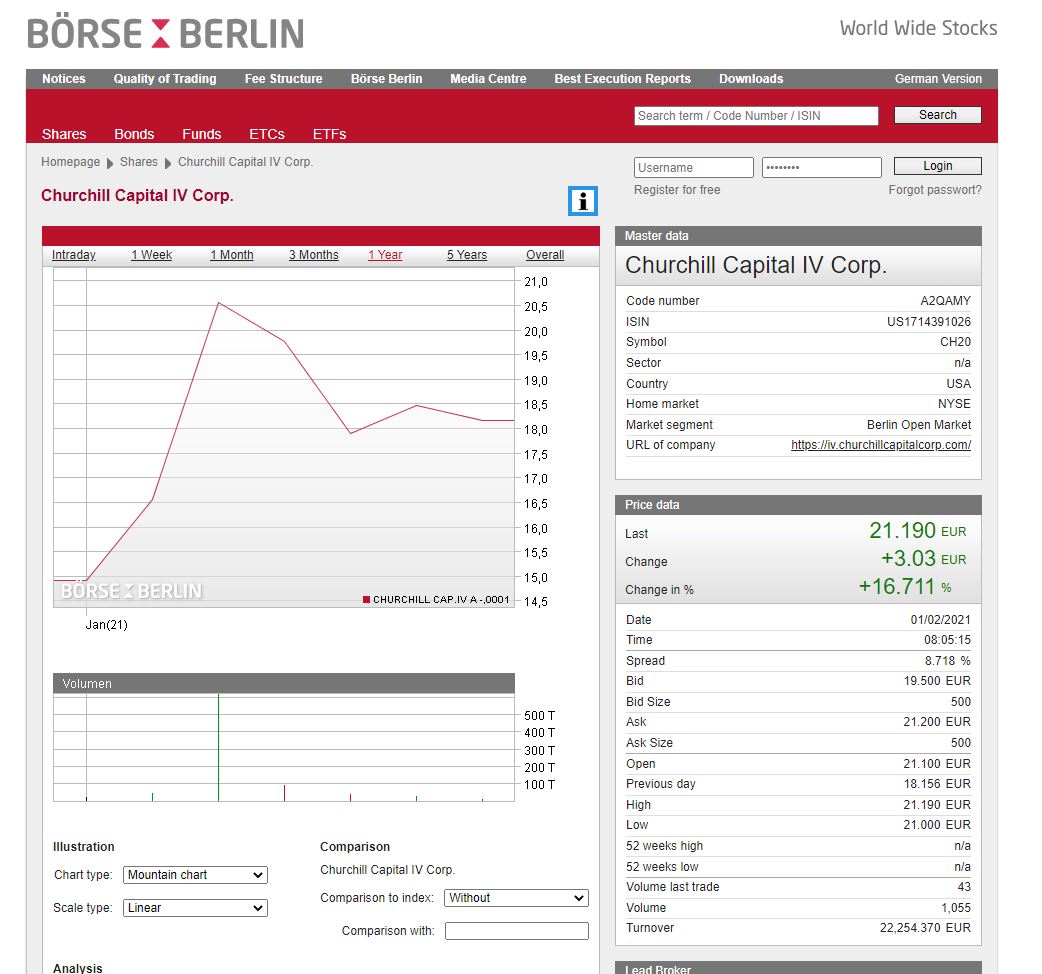Click breadcrumb arrow before Shares
This screenshot has height=974, width=1042.
pos(110,163)
